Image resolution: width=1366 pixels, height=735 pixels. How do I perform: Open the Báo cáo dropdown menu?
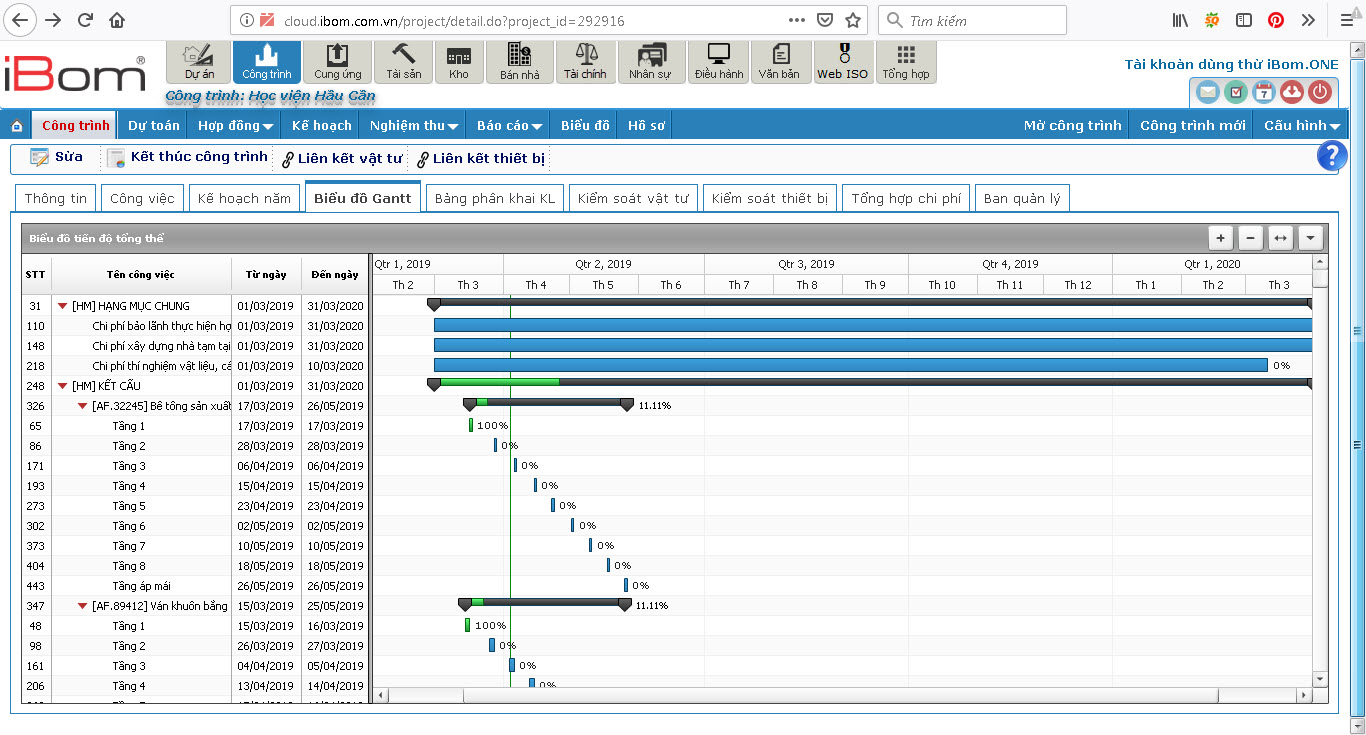pos(509,126)
